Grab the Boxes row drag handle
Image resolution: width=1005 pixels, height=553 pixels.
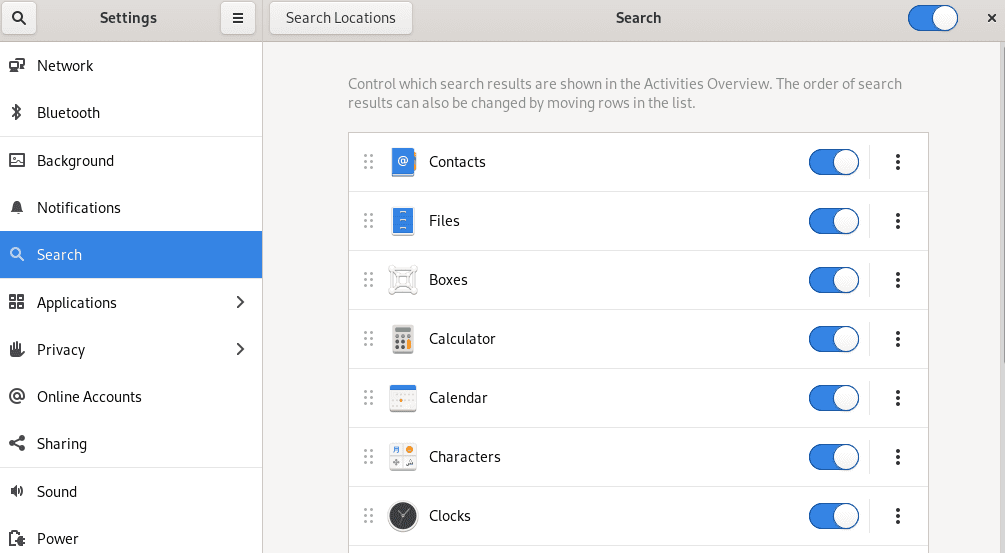tap(369, 280)
